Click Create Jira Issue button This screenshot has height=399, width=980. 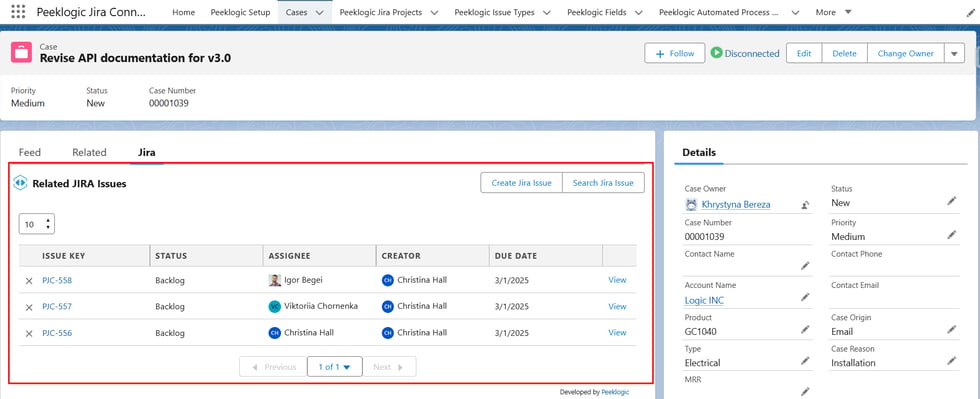point(522,183)
